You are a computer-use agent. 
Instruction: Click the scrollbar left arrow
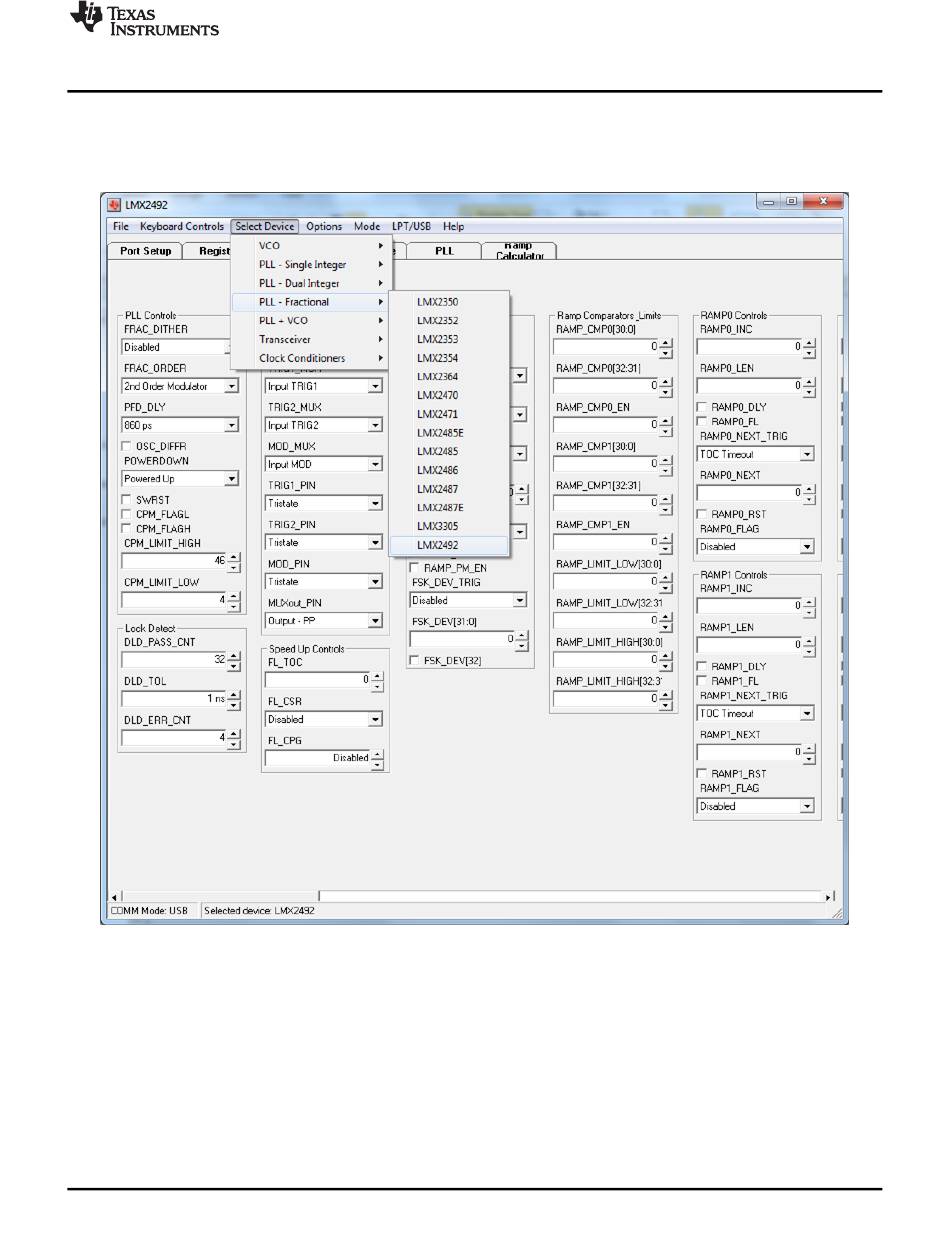[x=113, y=896]
